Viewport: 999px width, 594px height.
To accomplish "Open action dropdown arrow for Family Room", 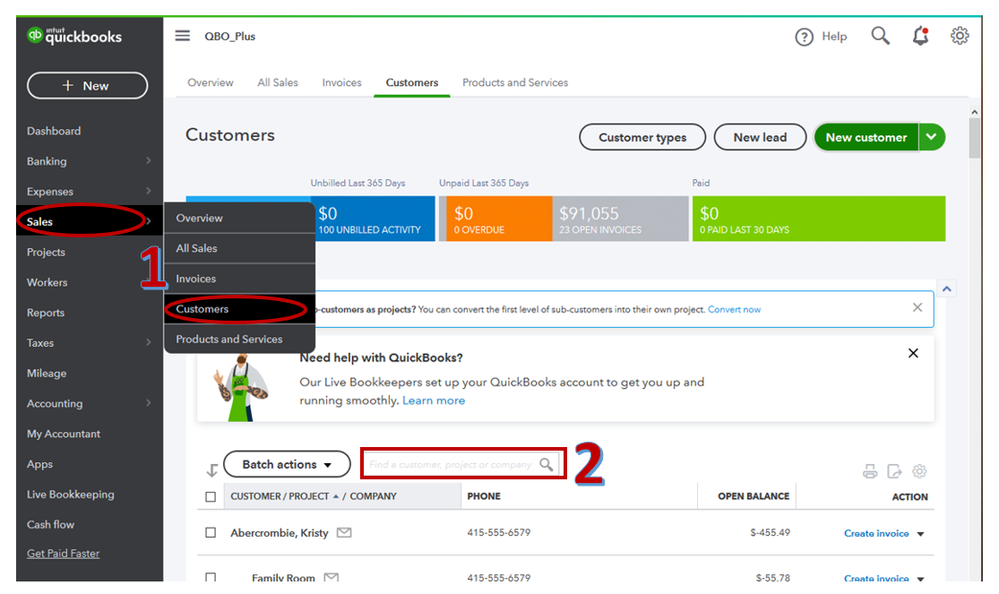I will point(921,579).
